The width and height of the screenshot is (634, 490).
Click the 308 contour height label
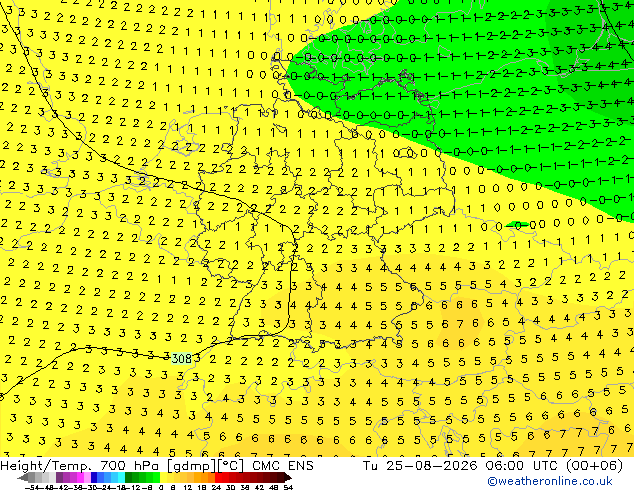click(182, 358)
